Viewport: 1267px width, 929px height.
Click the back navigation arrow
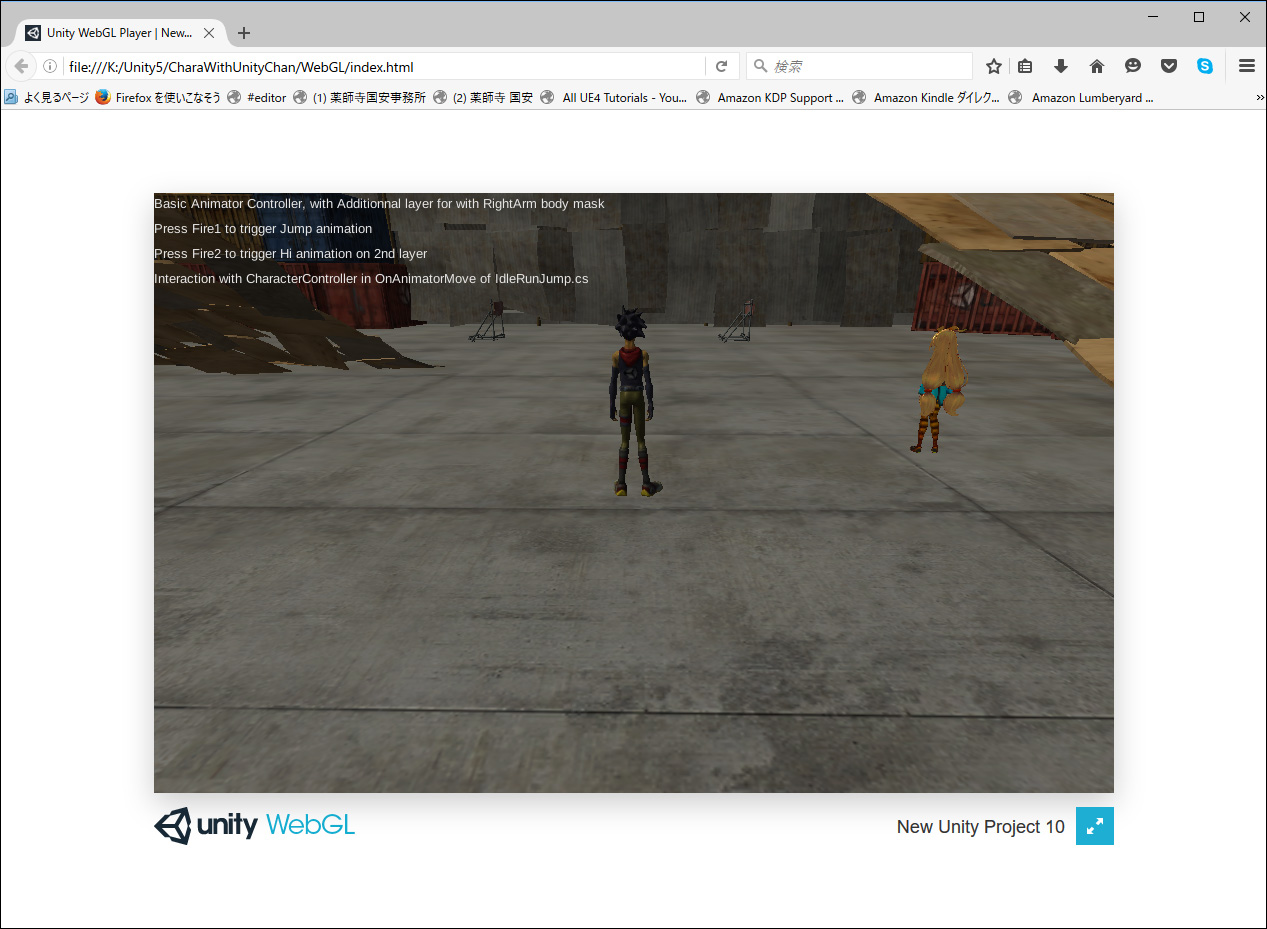20,66
